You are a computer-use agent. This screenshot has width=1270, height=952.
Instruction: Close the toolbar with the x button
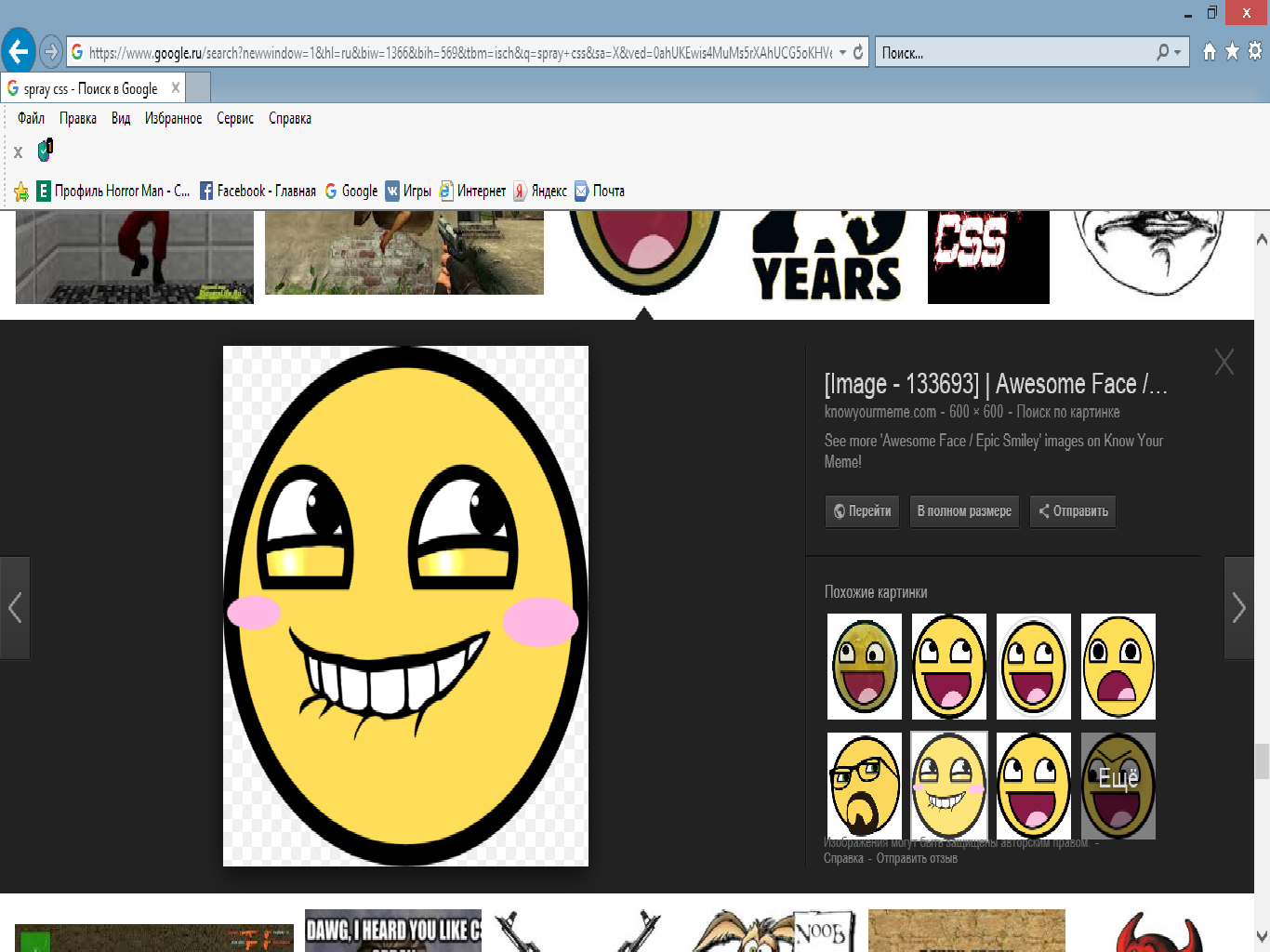(18, 152)
